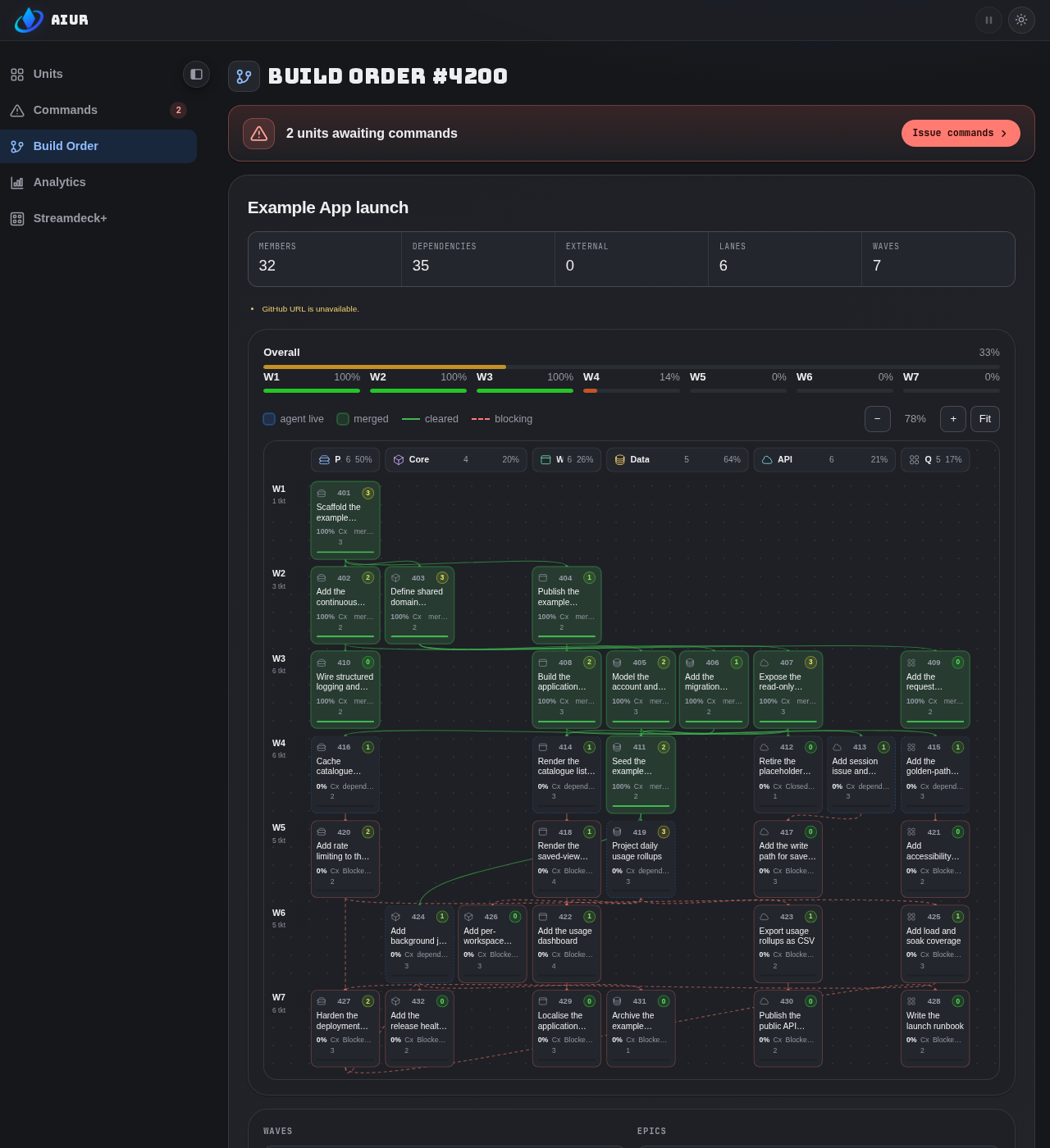
Task: Zoom in with the plus button
Action: pos(953,419)
